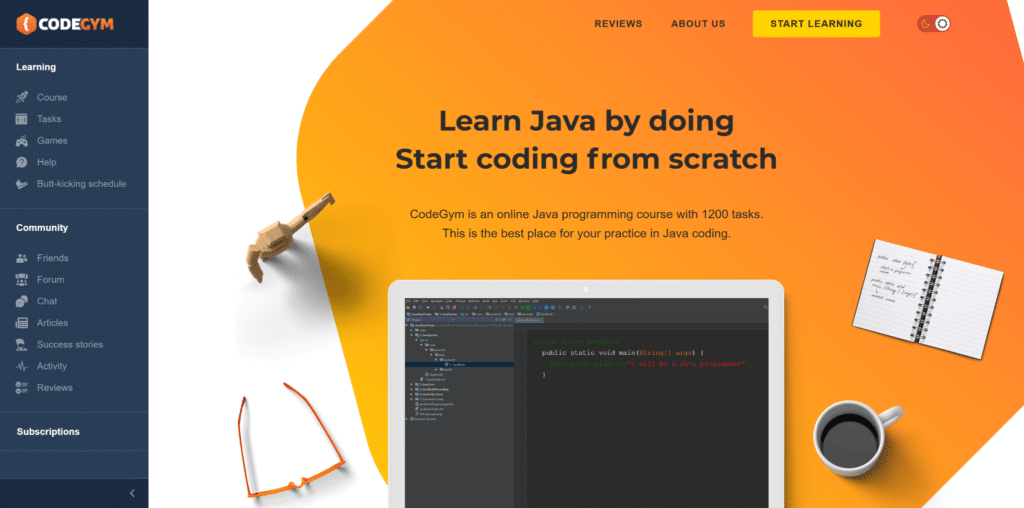1024x508 pixels.
Task: Click the rocket icon beside Course
Action: coord(22,98)
